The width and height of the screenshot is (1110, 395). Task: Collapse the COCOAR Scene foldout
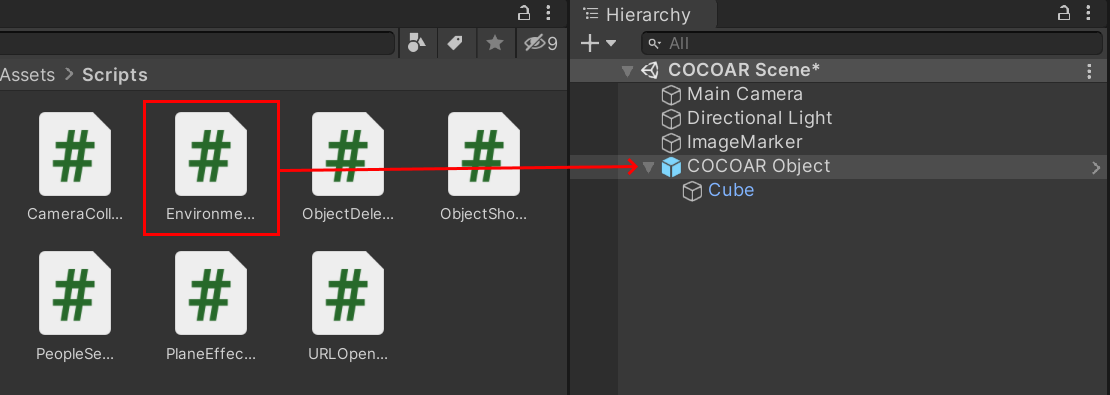coord(626,71)
